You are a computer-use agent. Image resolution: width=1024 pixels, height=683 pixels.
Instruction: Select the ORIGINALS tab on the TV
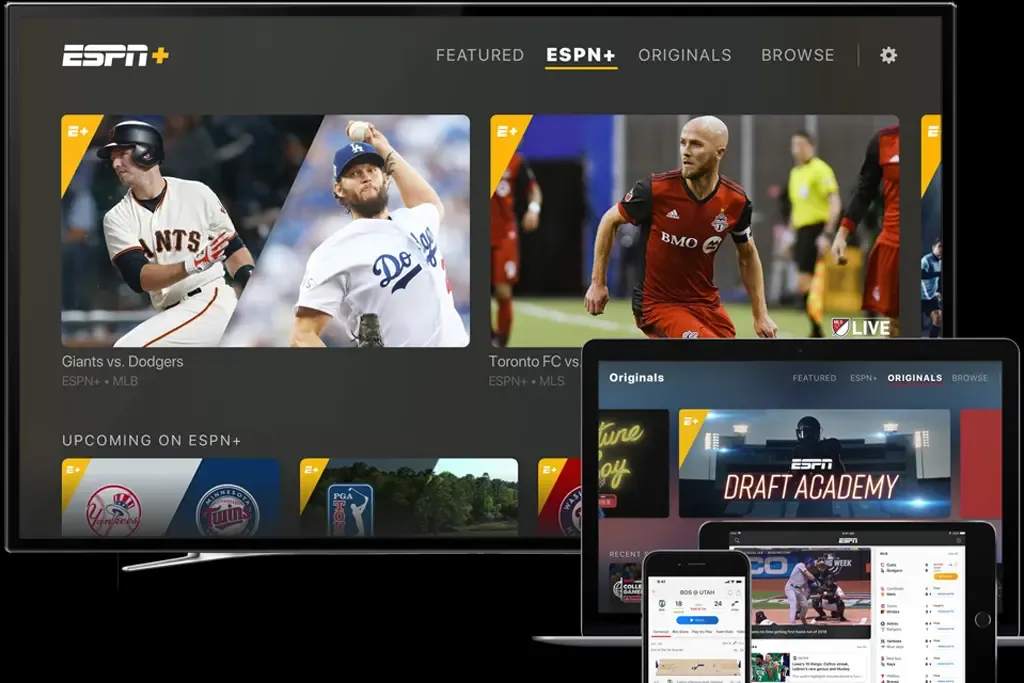click(x=685, y=55)
